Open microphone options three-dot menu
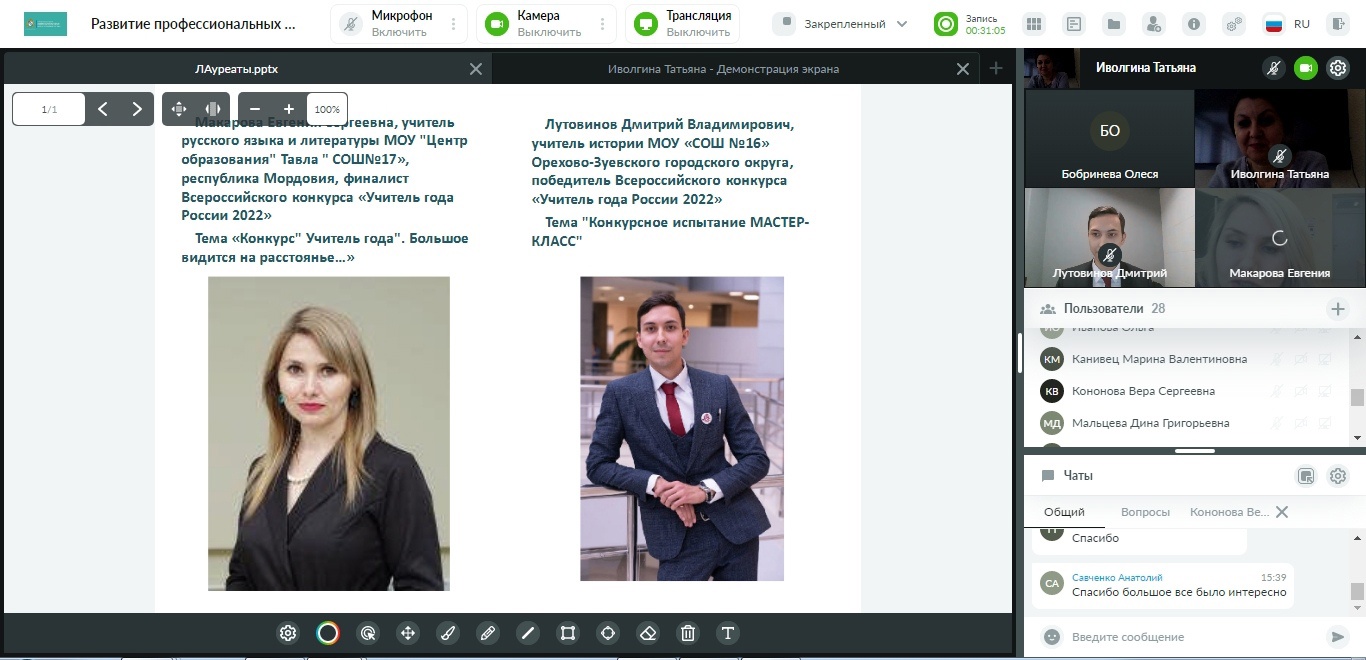 coord(454,24)
